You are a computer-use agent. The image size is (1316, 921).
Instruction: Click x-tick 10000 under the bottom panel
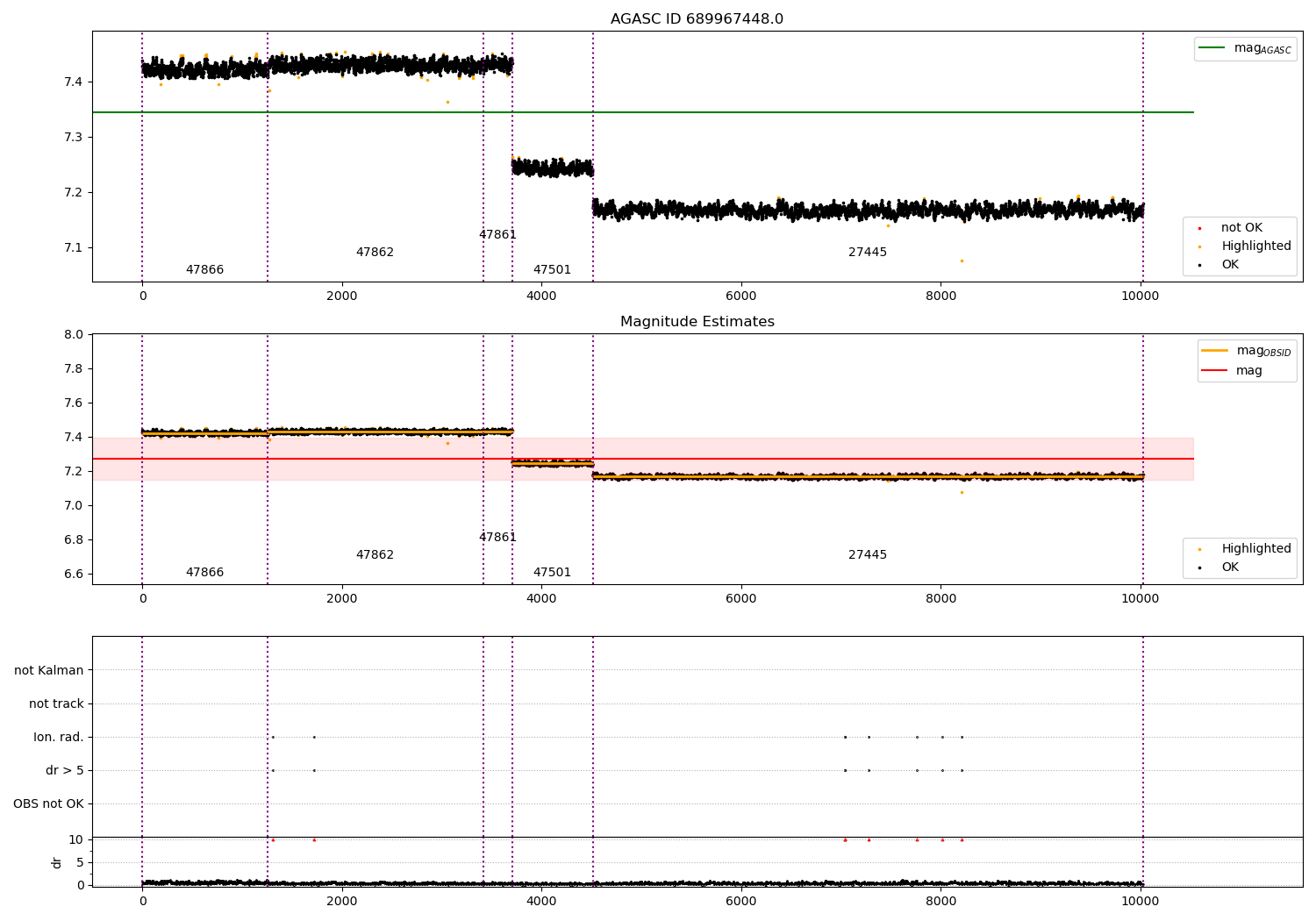(1141, 902)
